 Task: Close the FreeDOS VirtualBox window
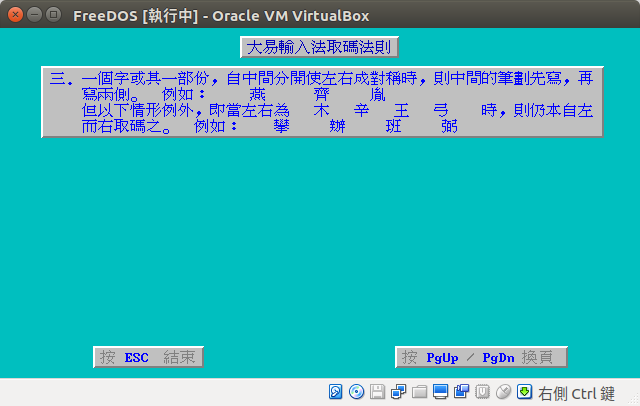(14, 15)
